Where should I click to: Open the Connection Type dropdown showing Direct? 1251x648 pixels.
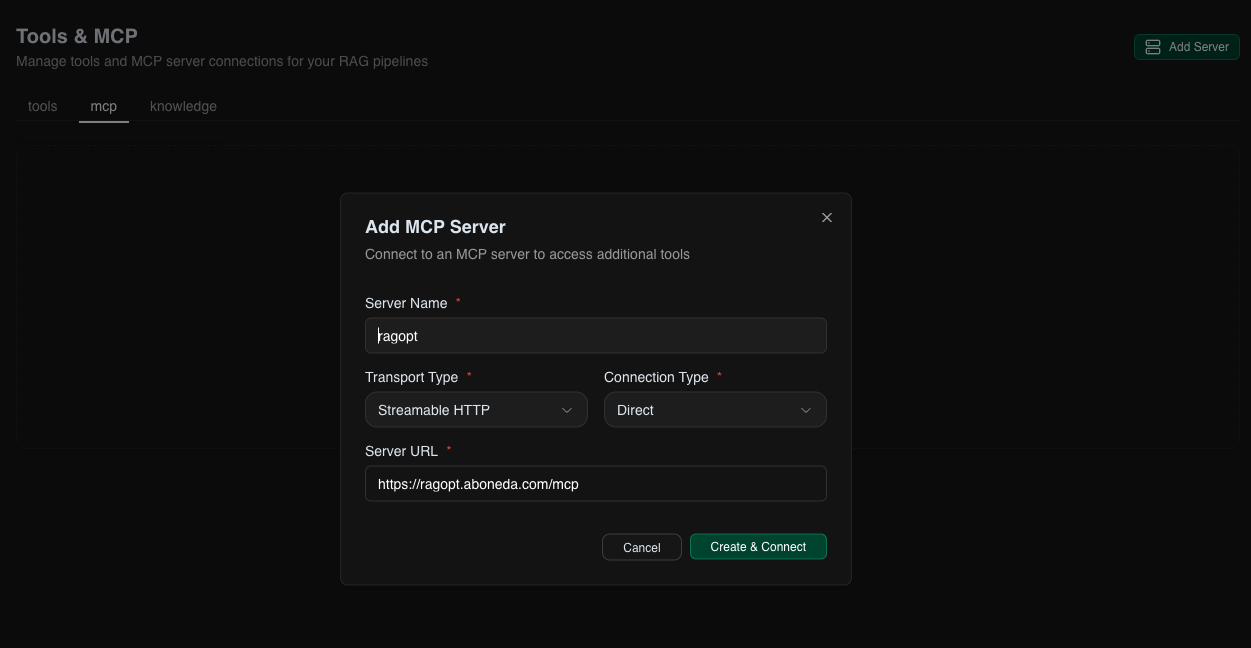pos(715,410)
